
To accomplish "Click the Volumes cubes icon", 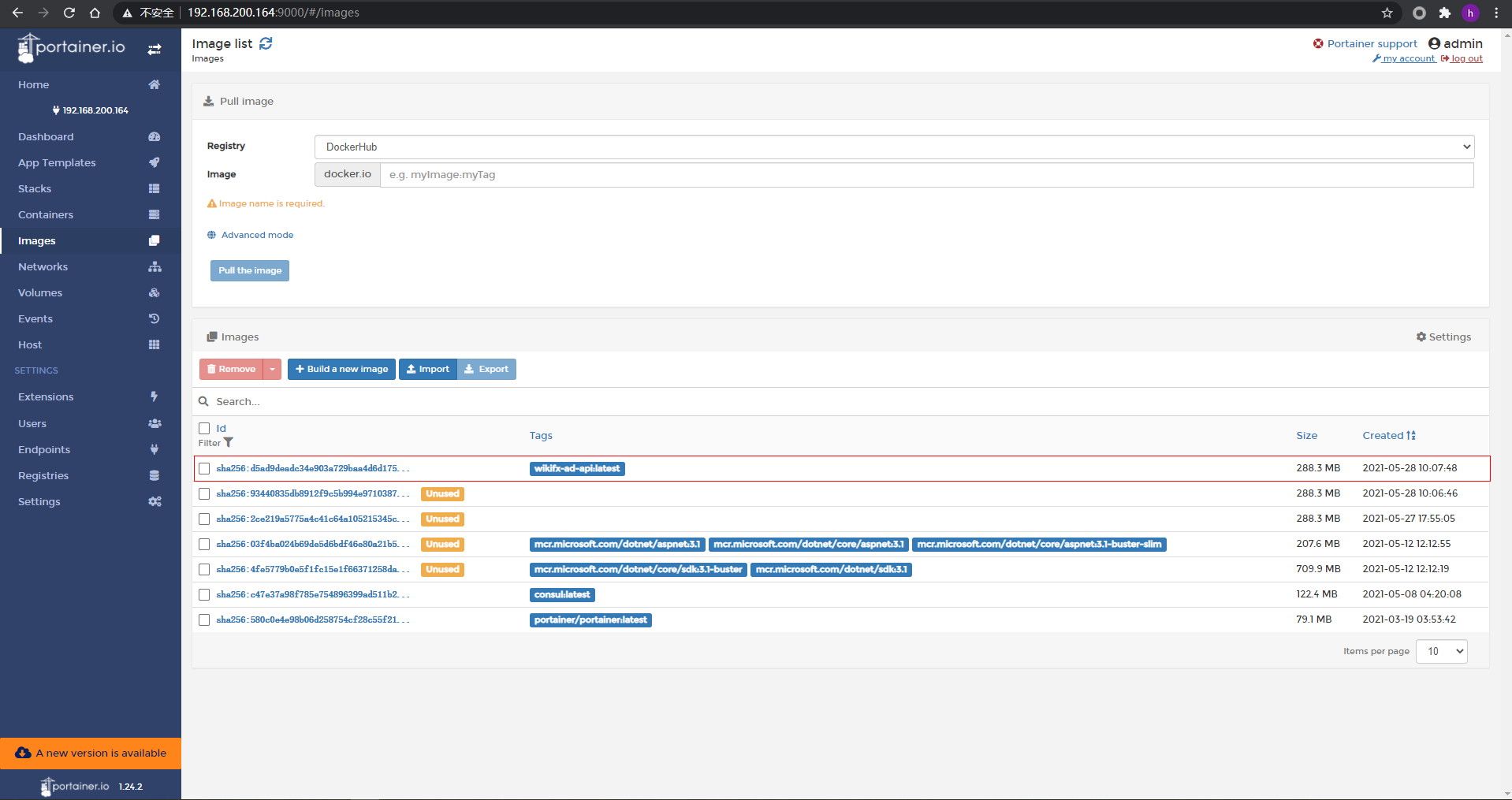I will pyautogui.click(x=155, y=292).
